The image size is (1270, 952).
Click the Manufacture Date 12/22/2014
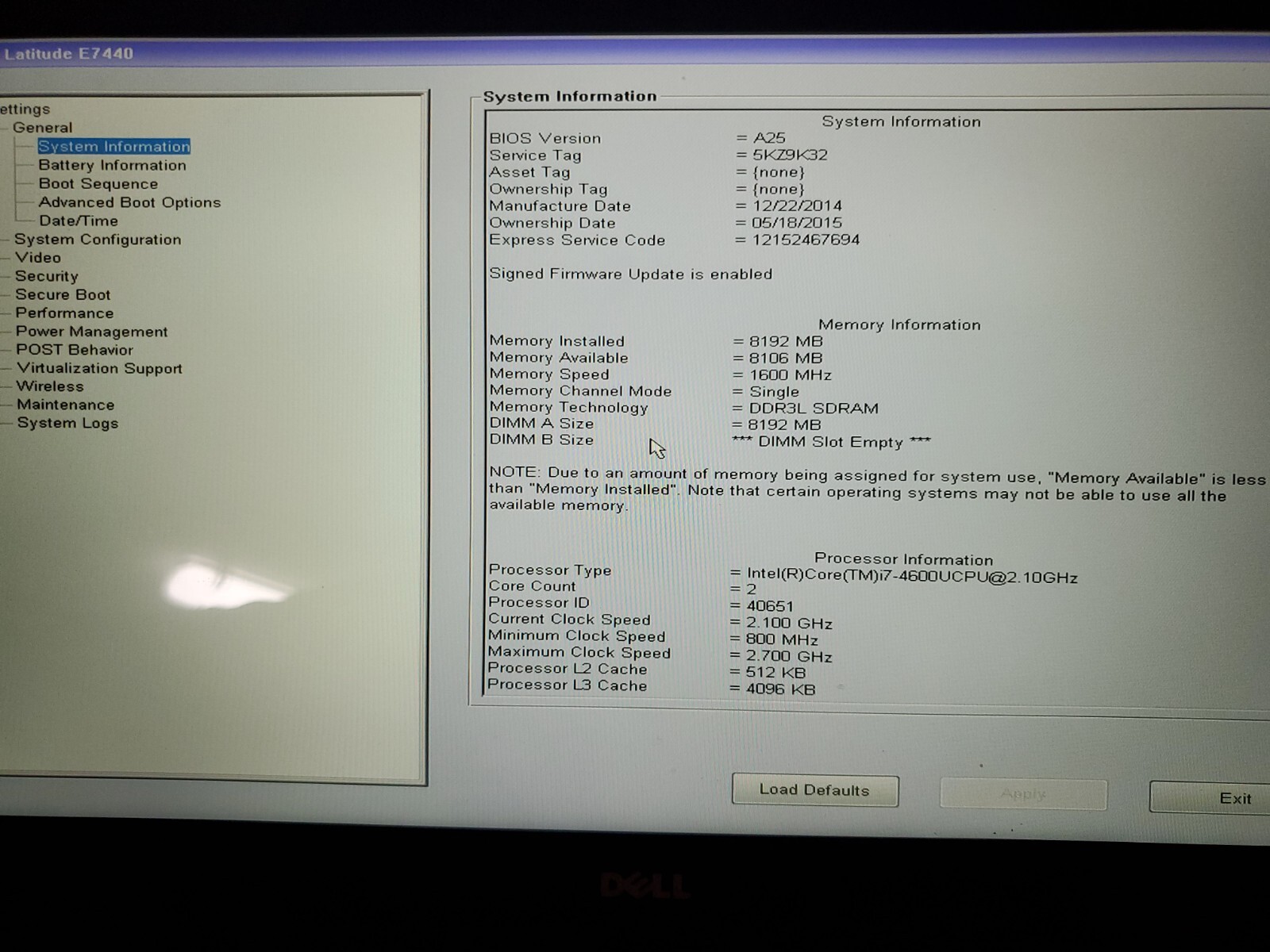point(797,205)
